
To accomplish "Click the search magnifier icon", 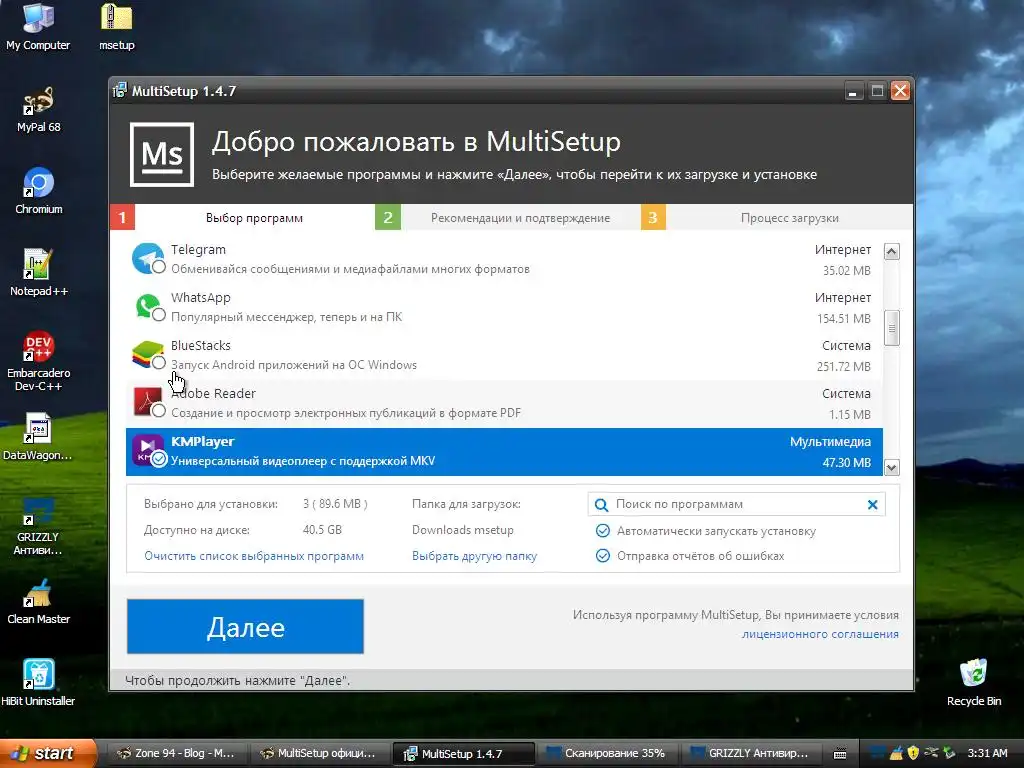I will [x=601, y=505].
